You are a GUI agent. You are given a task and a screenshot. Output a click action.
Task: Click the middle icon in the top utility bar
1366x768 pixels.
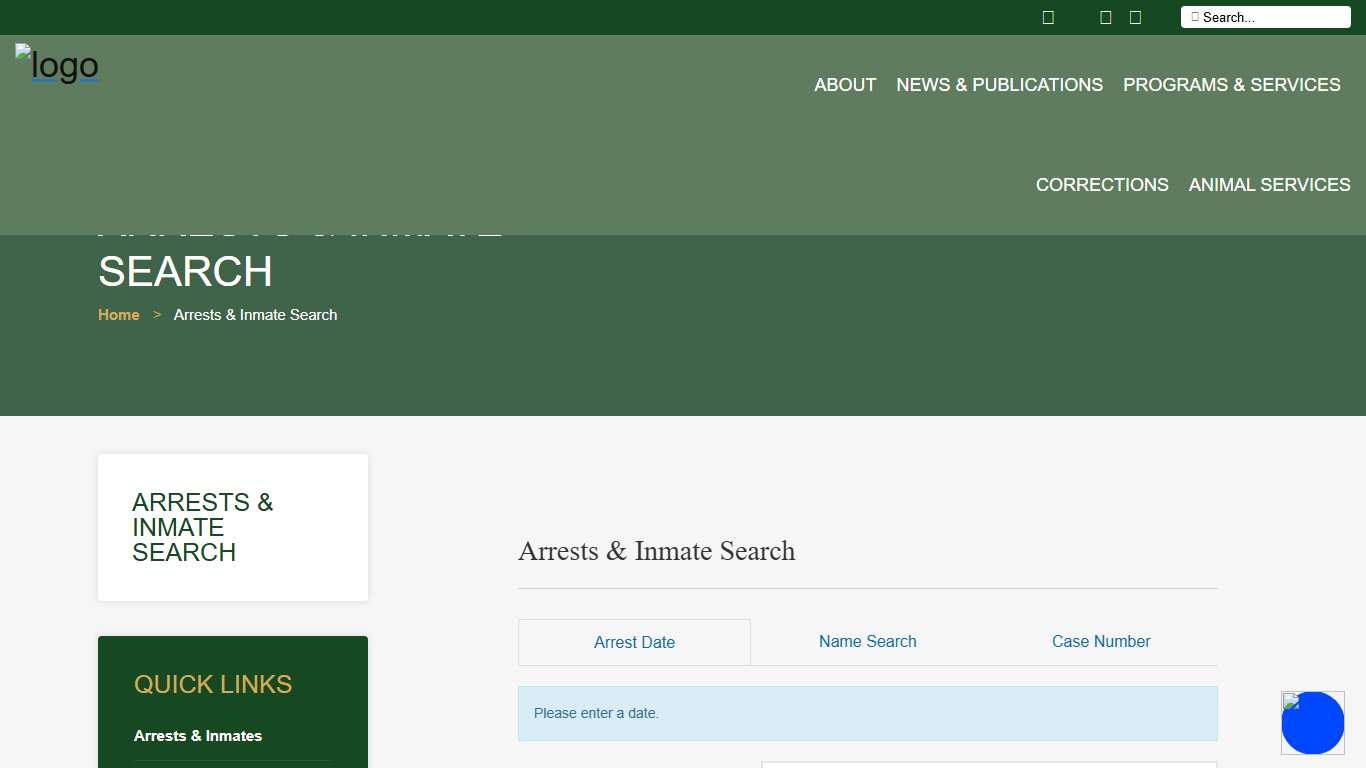pyautogui.click(x=1105, y=17)
